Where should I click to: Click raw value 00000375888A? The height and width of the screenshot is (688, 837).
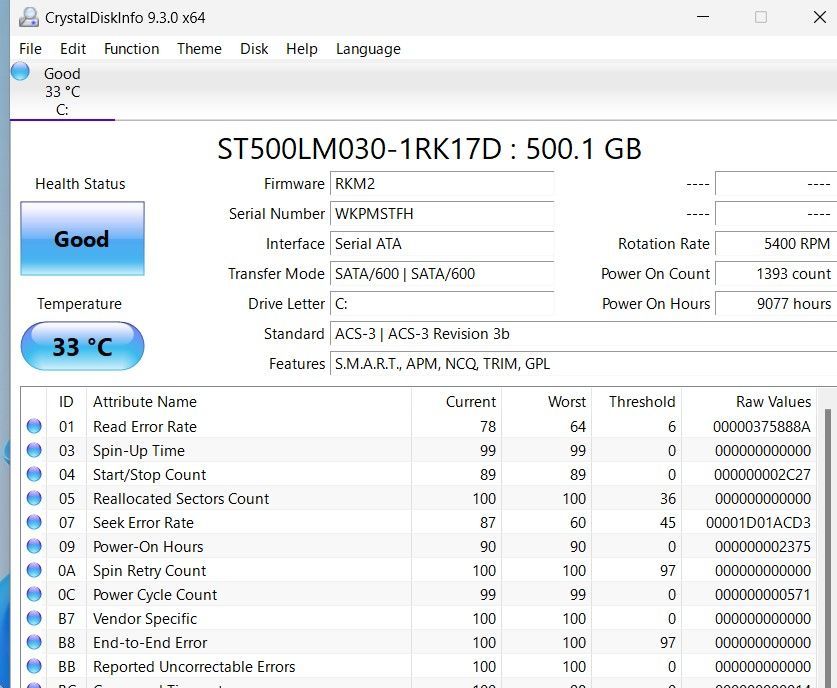(762, 426)
